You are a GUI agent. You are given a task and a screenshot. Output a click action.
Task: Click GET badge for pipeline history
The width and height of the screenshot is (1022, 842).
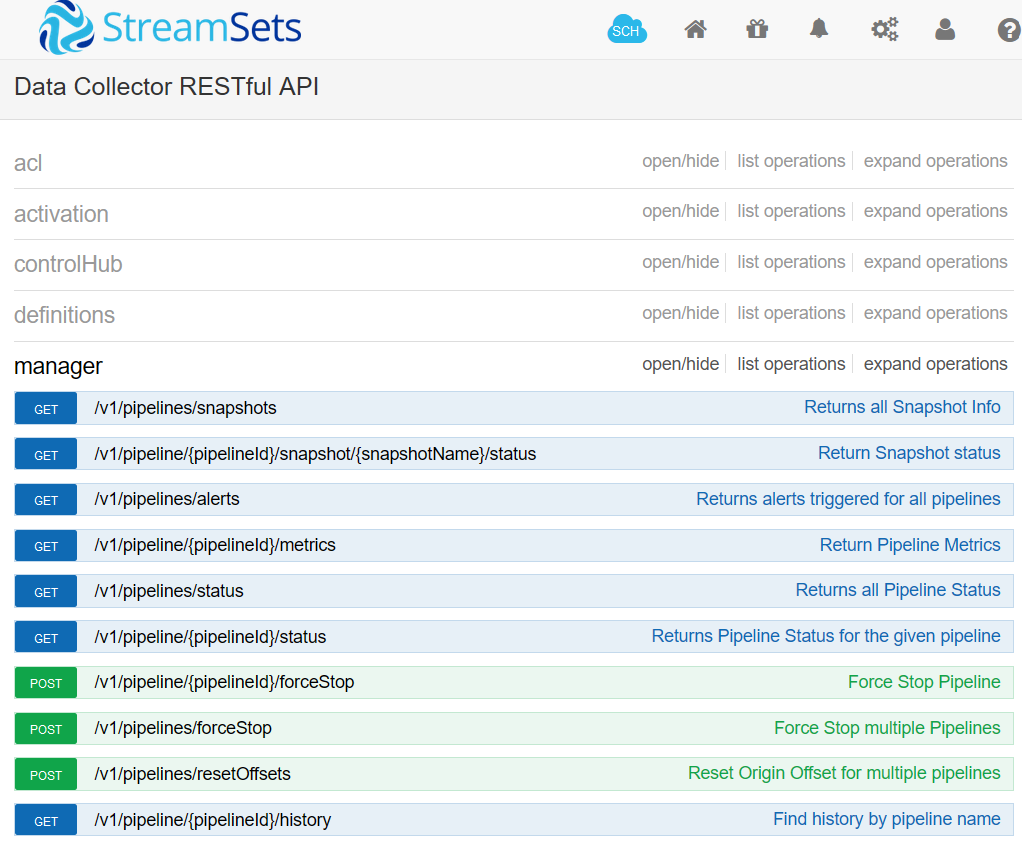(46, 820)
